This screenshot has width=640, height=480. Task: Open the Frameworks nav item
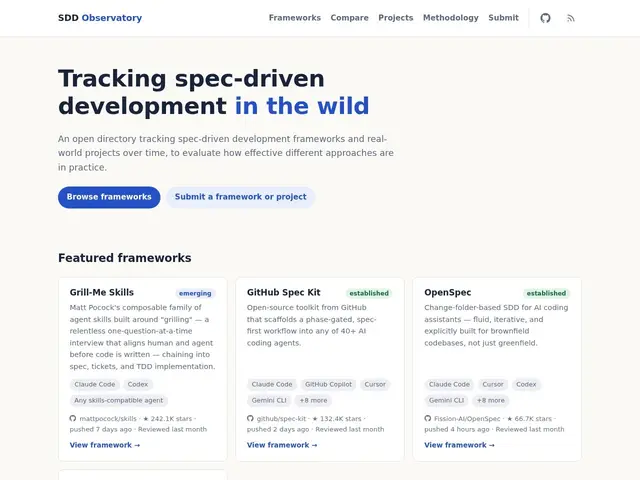pos(295,18)
